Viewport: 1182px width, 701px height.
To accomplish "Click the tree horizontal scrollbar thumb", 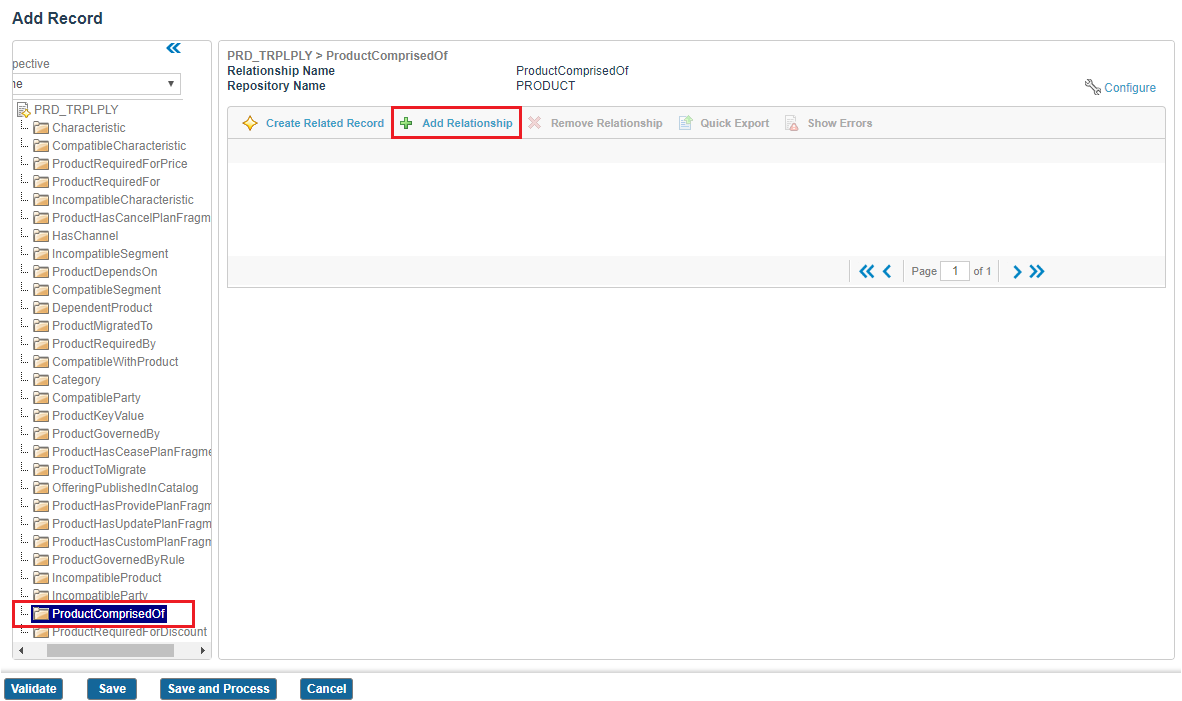I will coord(110,650).
